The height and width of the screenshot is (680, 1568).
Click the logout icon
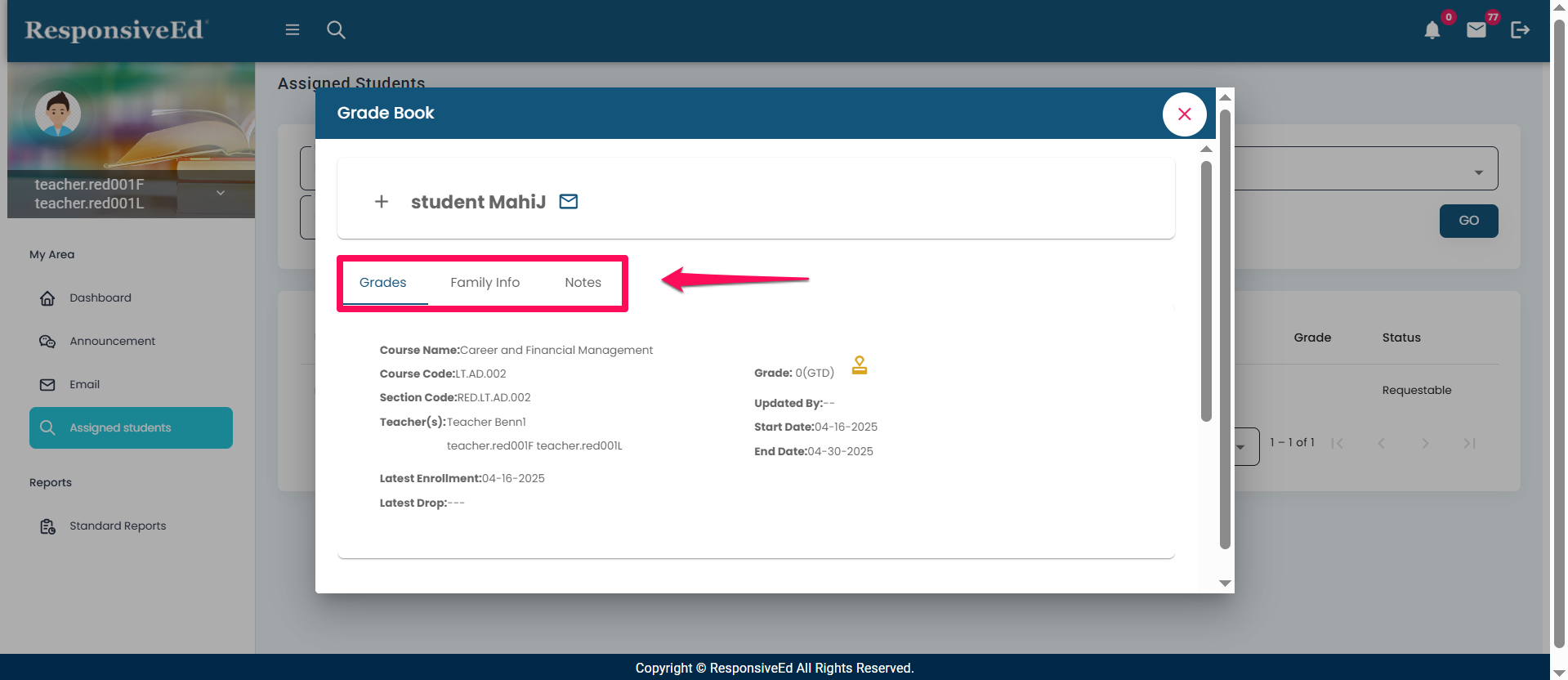1520,30
